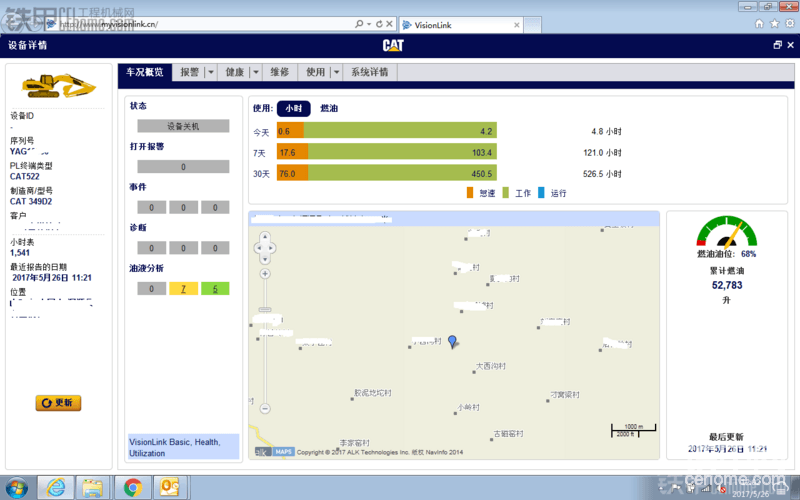Open the 报警 tab
800x500 pixels.
click(189, 72)
